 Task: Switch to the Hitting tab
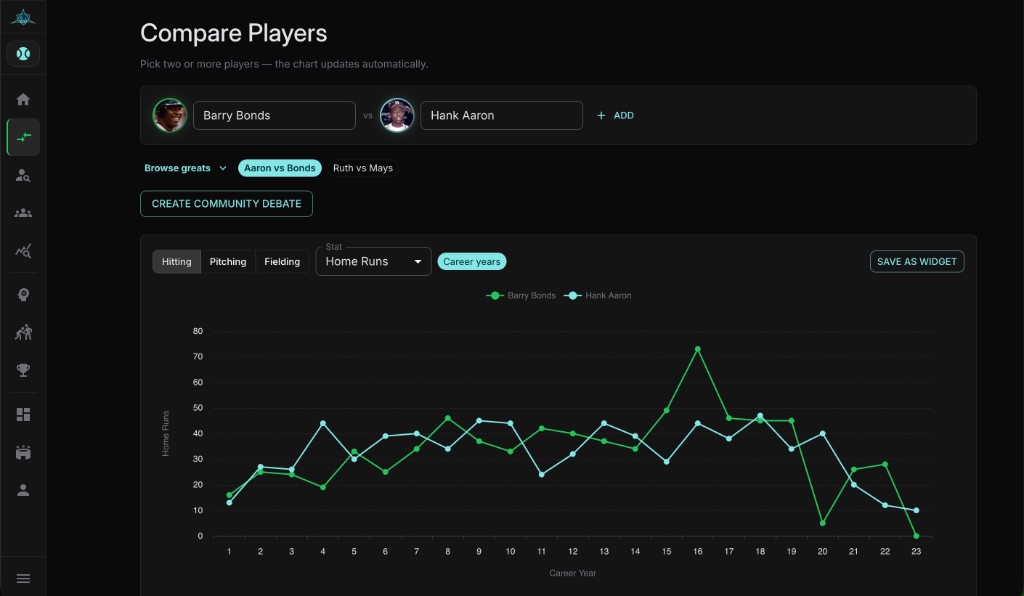coord(176,262)
